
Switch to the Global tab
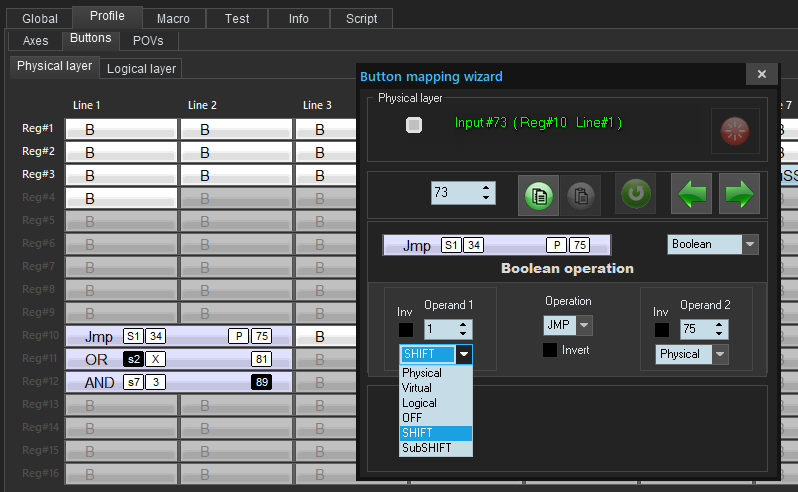pos(40,19)
